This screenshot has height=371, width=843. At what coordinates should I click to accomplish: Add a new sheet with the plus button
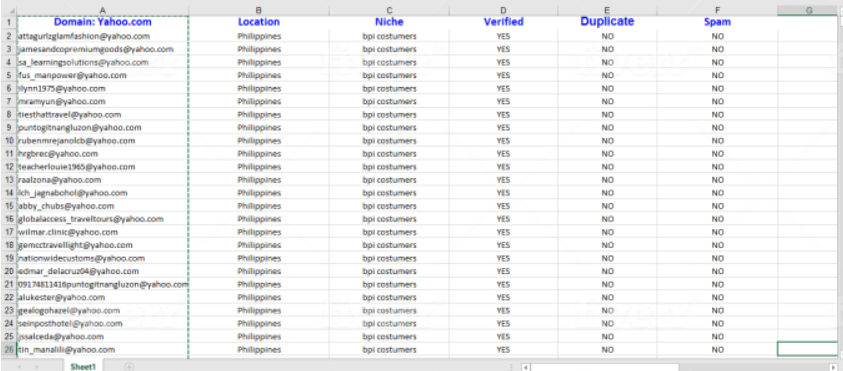129,367
